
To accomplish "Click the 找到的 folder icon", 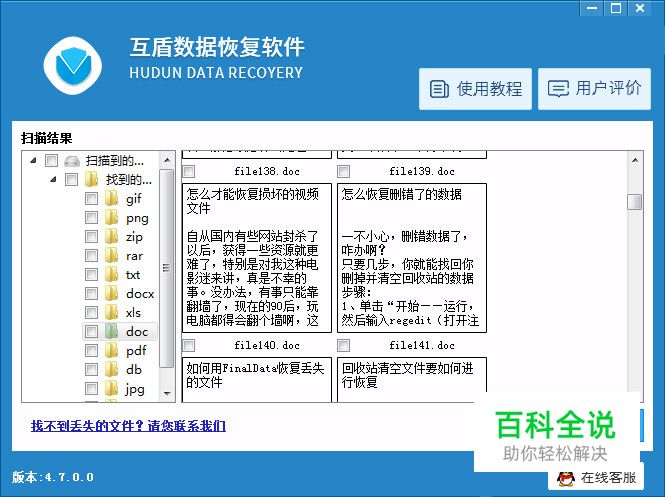I will coord(91,179).
